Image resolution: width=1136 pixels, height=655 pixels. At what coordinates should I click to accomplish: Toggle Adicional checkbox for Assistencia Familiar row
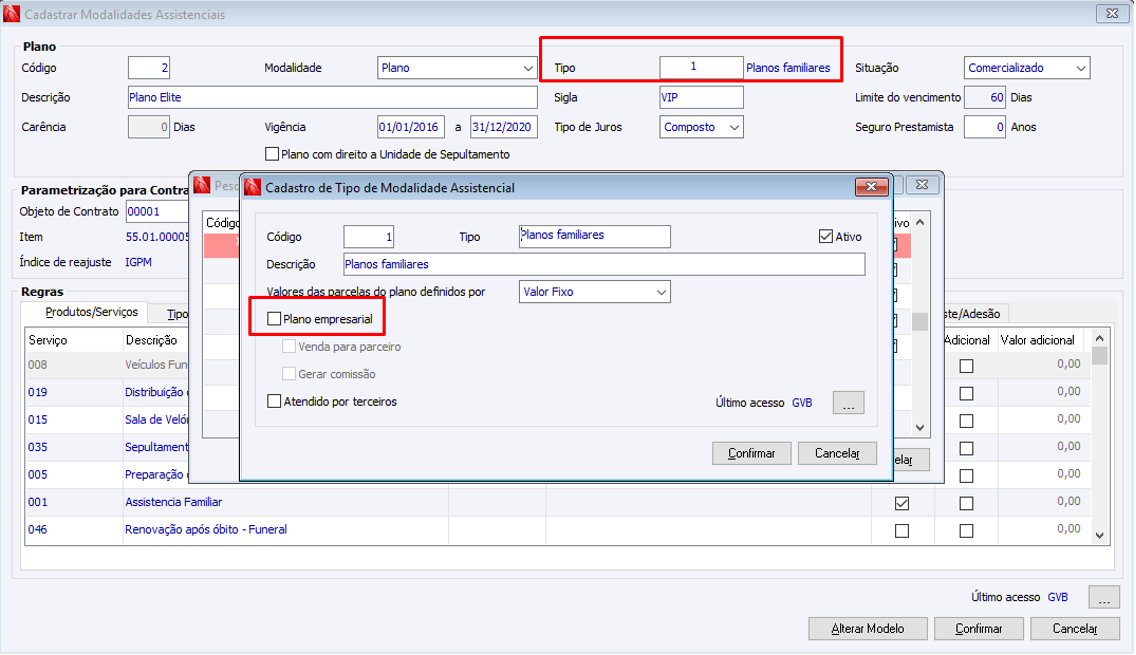966,503
